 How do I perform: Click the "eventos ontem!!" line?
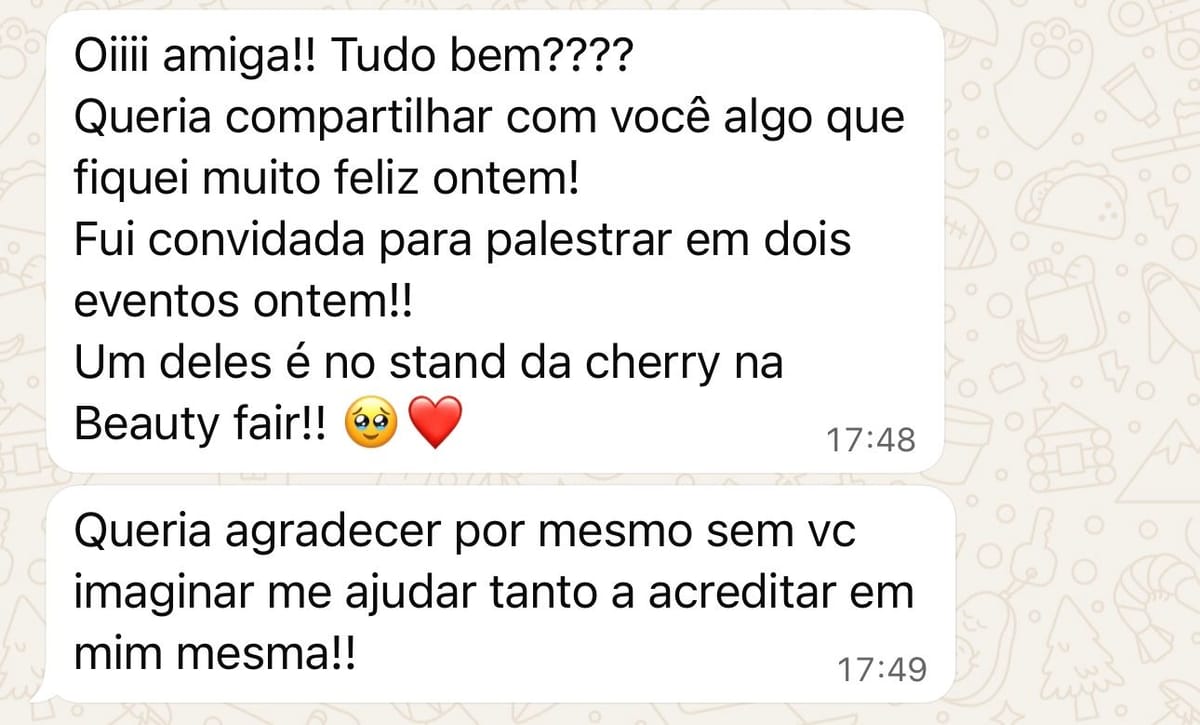pyautogui.click(x=243, y=304)
